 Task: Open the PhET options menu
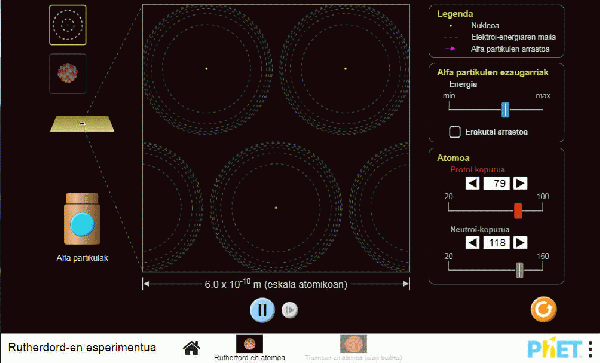(591, 348)
